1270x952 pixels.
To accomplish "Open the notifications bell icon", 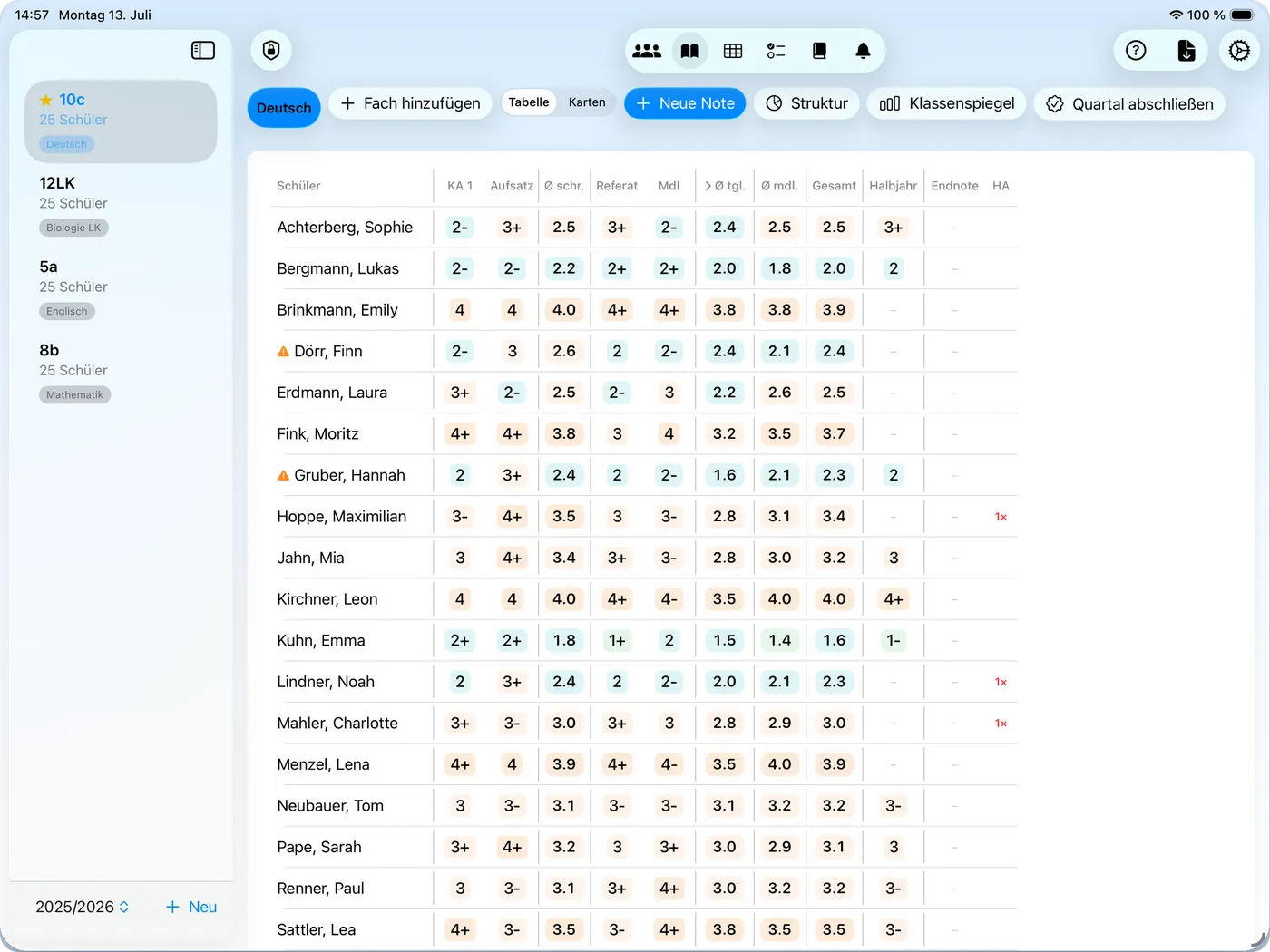I will coord(863,52).
